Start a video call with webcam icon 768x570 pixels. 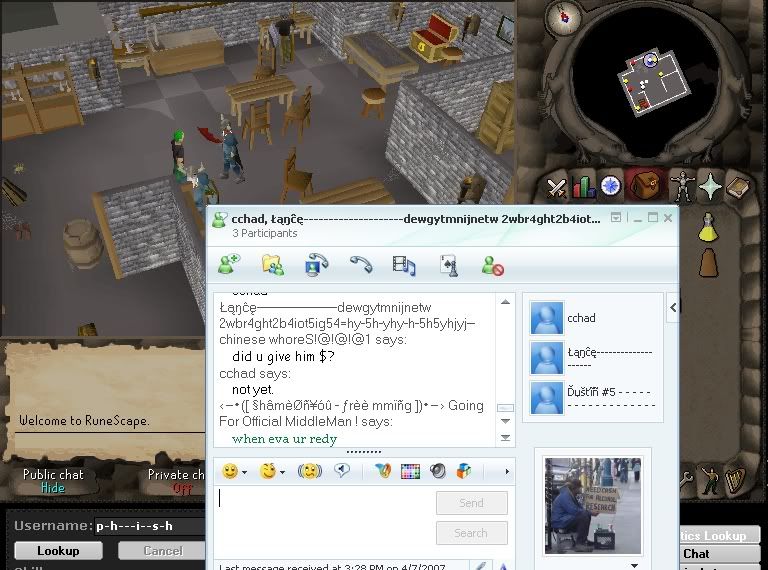coord(316,265)
